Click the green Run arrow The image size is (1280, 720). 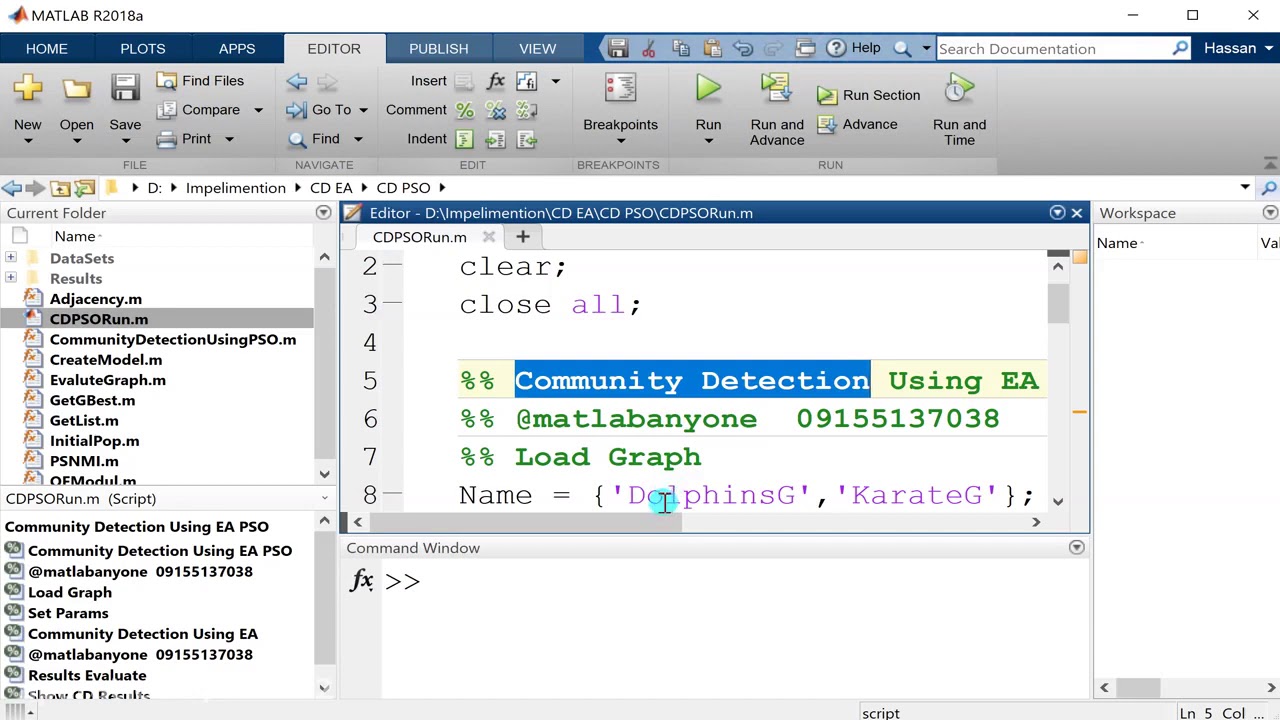click(708, 89)
